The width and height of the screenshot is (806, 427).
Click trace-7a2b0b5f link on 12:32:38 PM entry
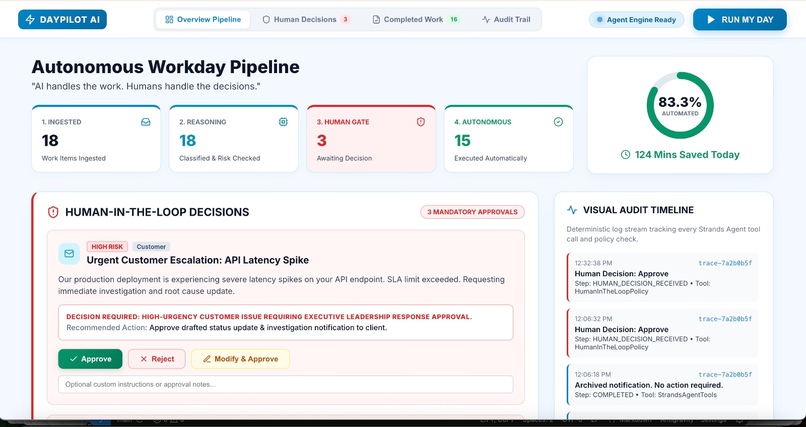coord(725,263)
